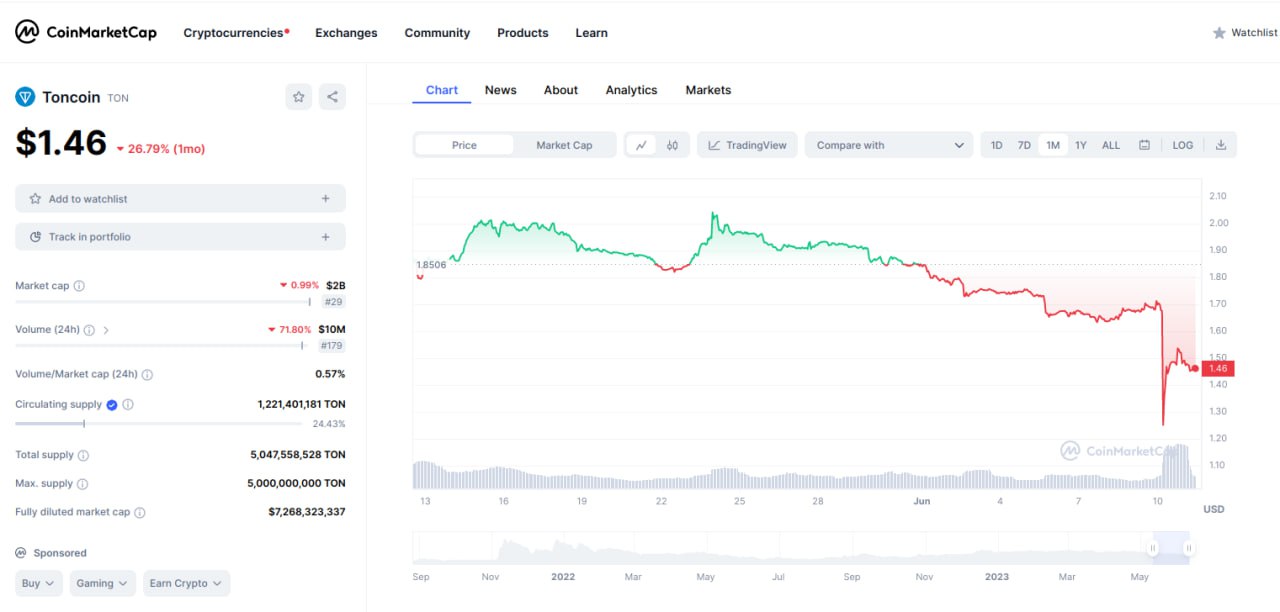Screen dimensions: 1280x612
Task: Click the plus sign on Track in portfolio
Action: (325, 237)
